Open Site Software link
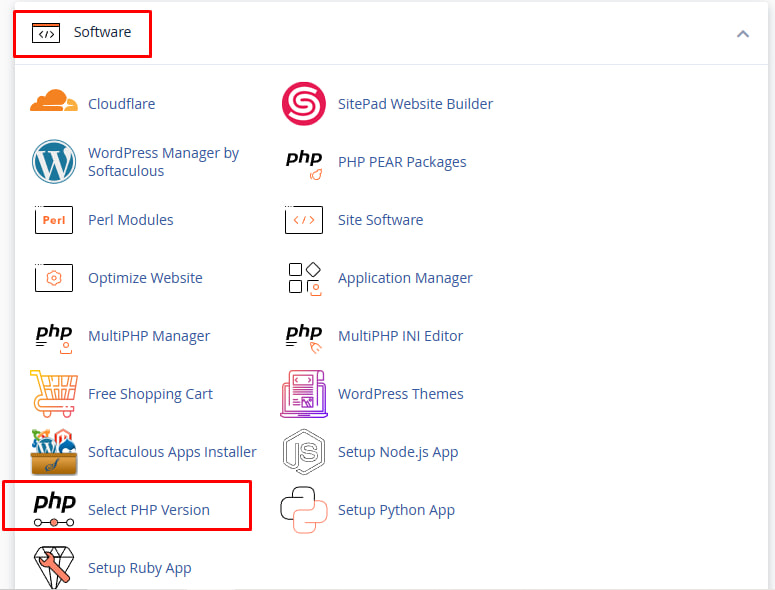This screenshot has width=775, height=590. (x=381, y=220)
